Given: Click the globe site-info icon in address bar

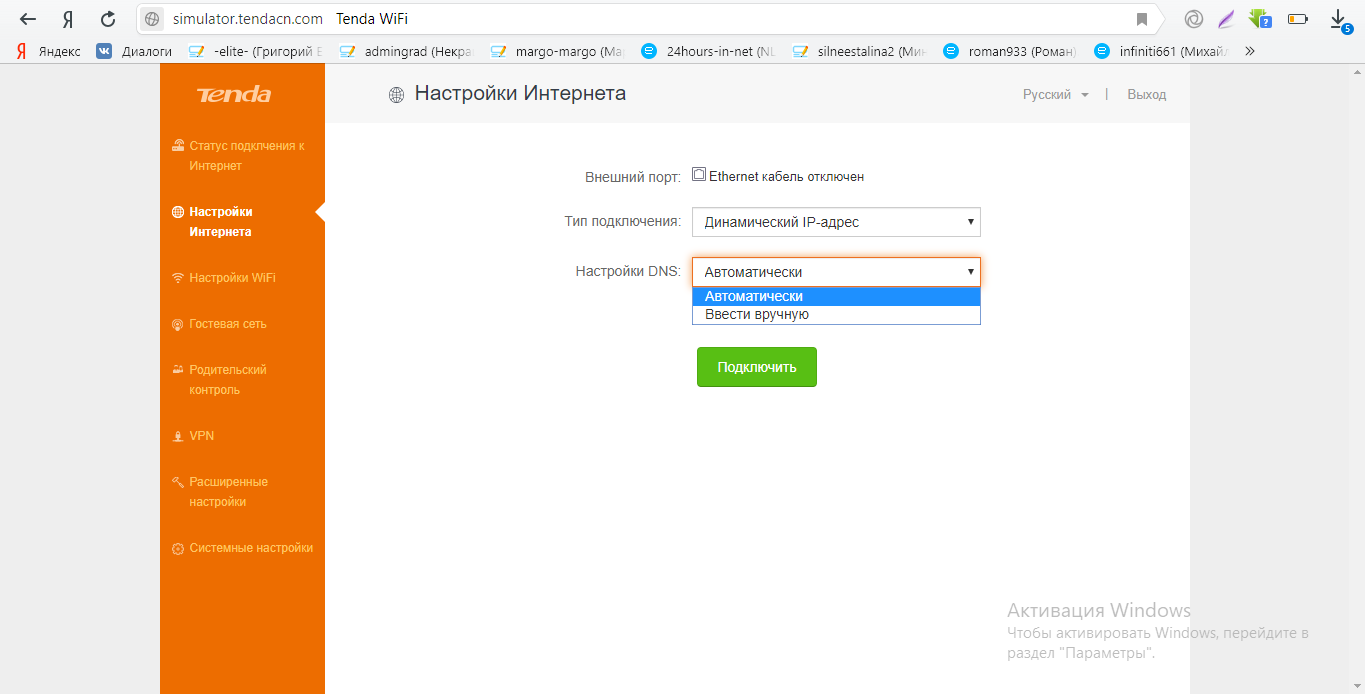Looking at the screenshot, I should click(x=152, y=19).
